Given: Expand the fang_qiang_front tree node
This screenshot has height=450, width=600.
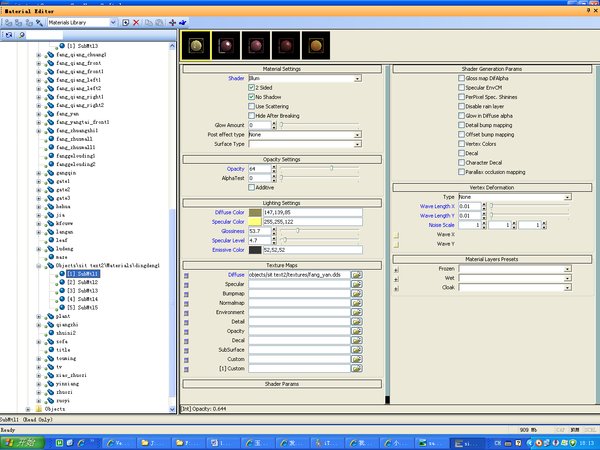Looking at the screenshot, I should point(39,63).
